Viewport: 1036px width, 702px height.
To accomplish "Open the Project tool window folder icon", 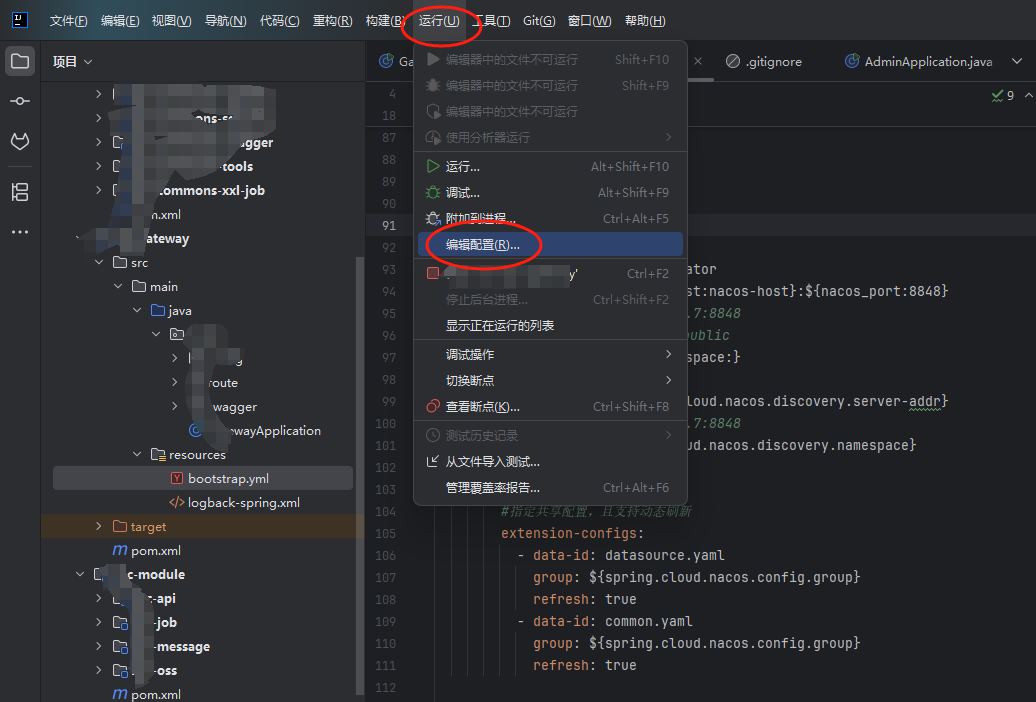I will tap(20, 61).
